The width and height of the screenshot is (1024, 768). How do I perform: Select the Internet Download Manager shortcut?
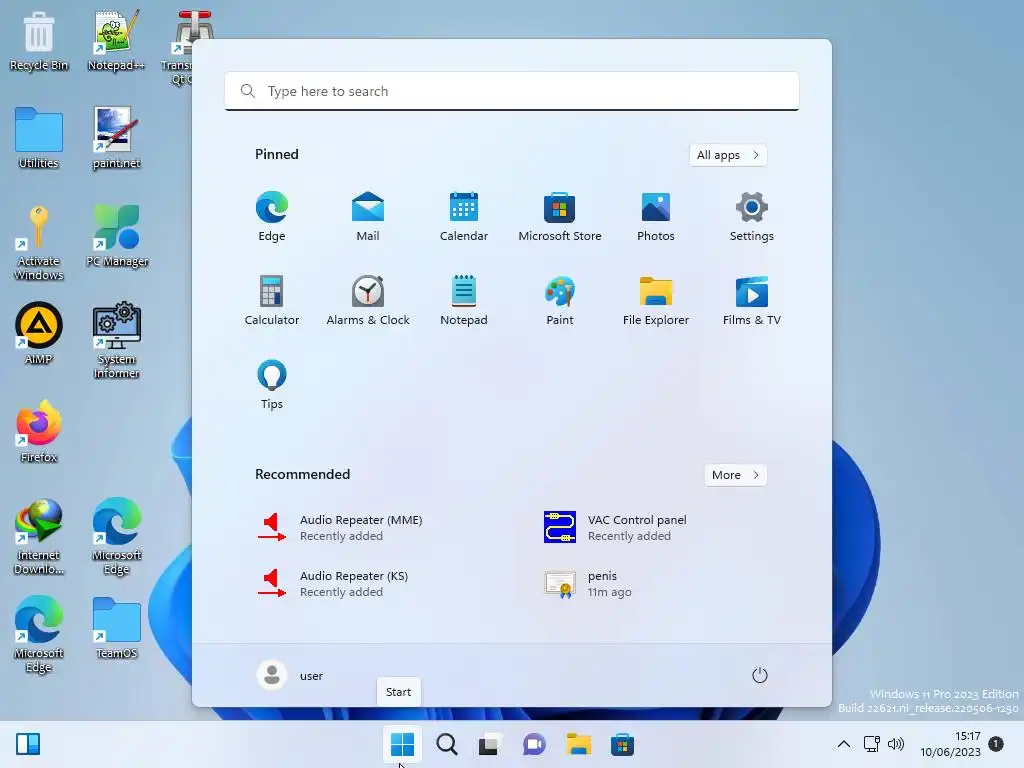pos(39,537)
